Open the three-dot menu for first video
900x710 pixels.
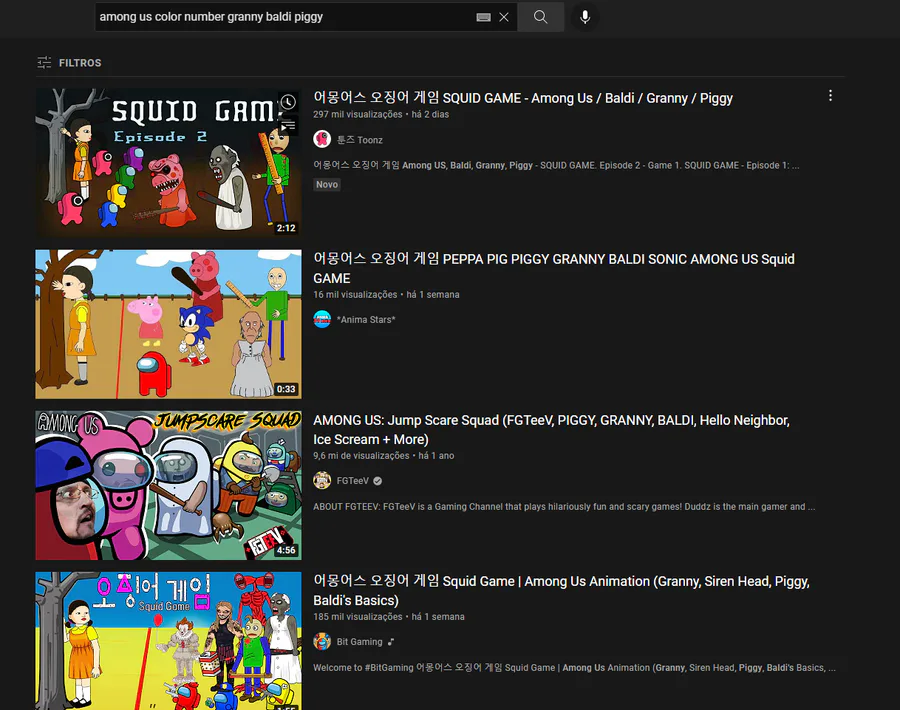coord(830,96)
